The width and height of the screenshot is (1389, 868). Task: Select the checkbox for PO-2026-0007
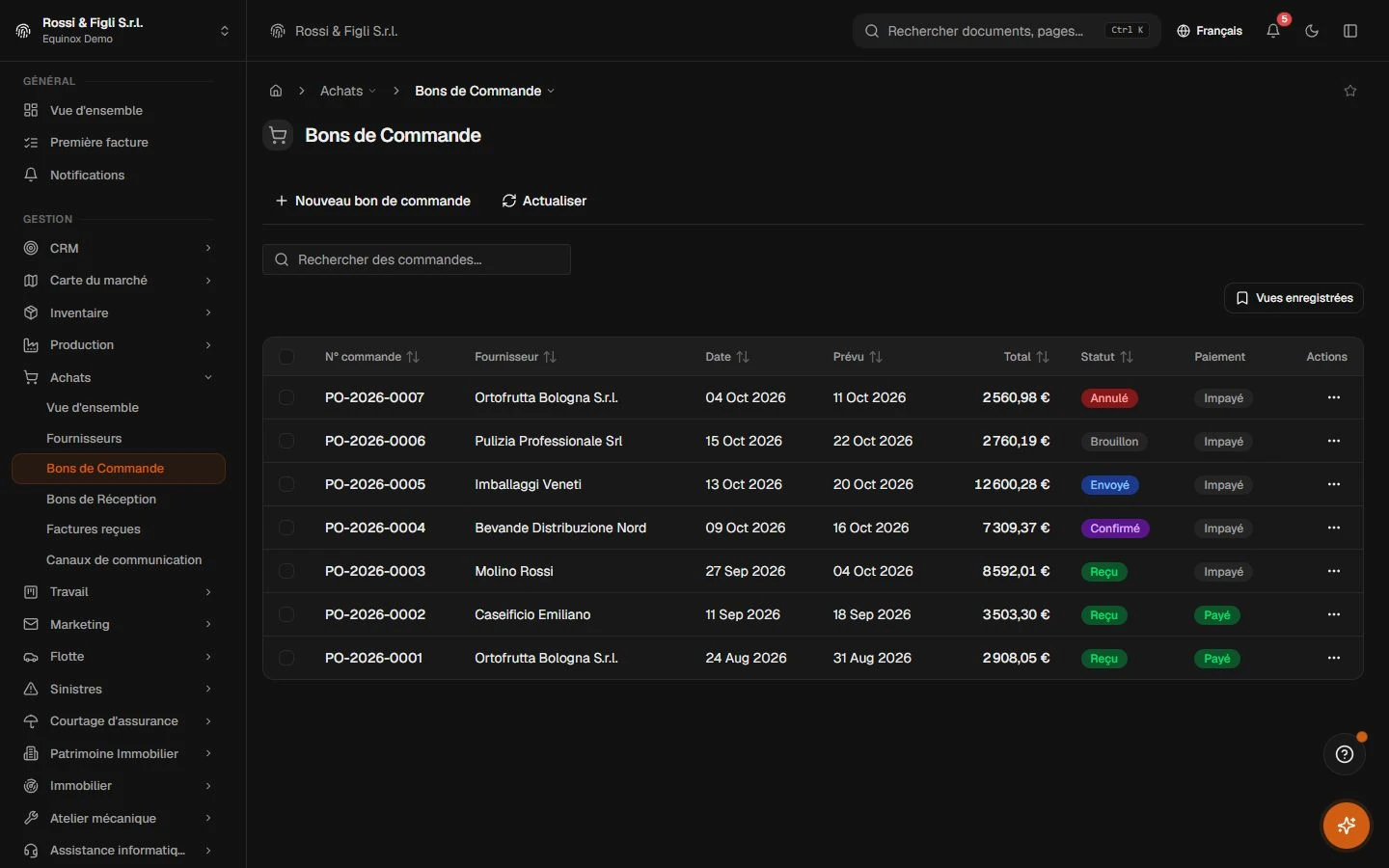[286, 397]
